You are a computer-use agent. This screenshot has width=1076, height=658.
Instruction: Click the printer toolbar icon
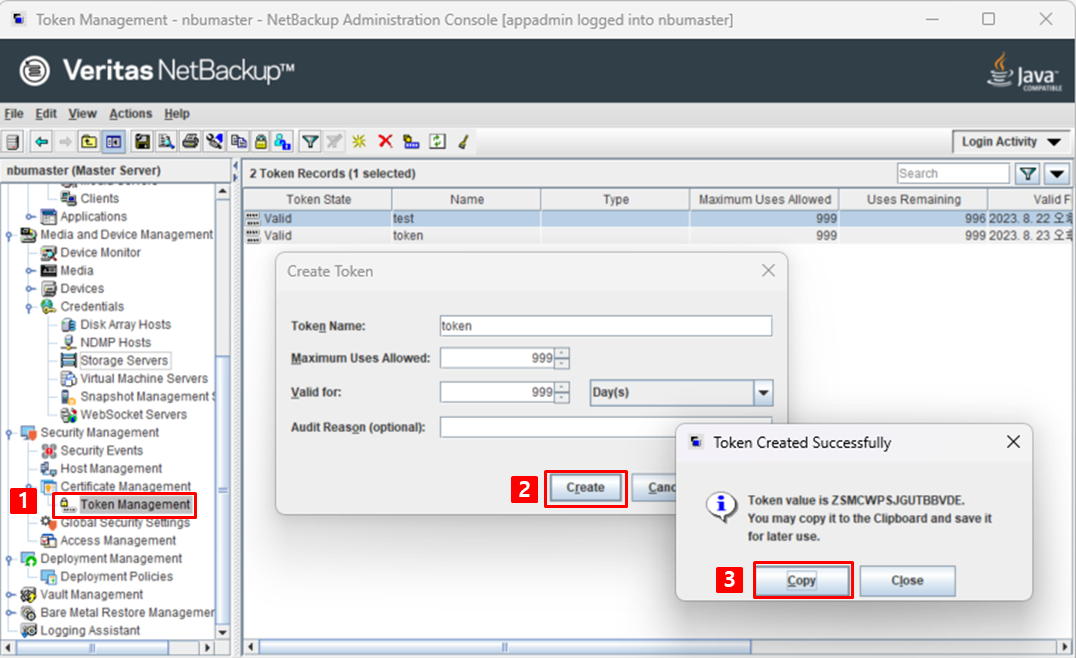coord(190,142)
